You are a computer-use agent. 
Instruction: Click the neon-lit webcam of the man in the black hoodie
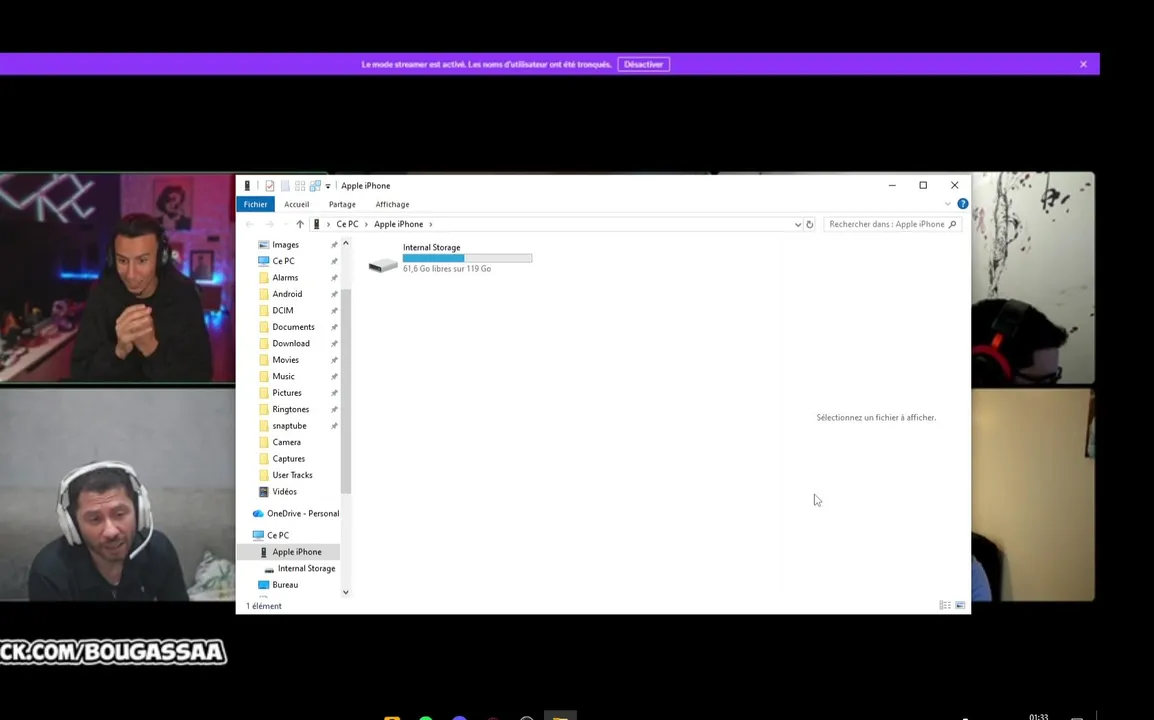(118, 278)
